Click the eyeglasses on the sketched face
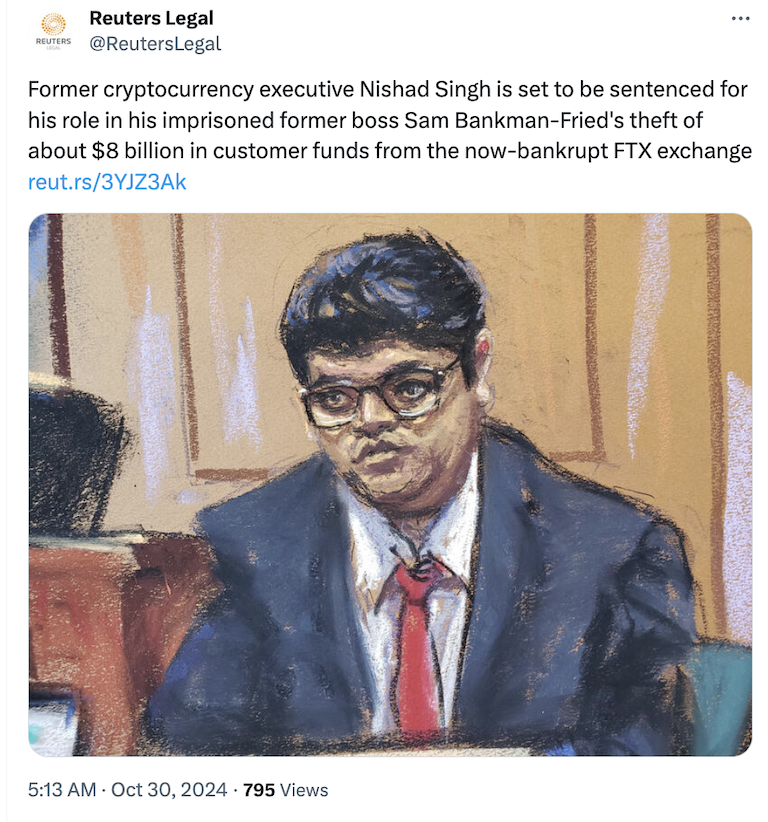Screen dimensions: 768x822 [376, 397]
